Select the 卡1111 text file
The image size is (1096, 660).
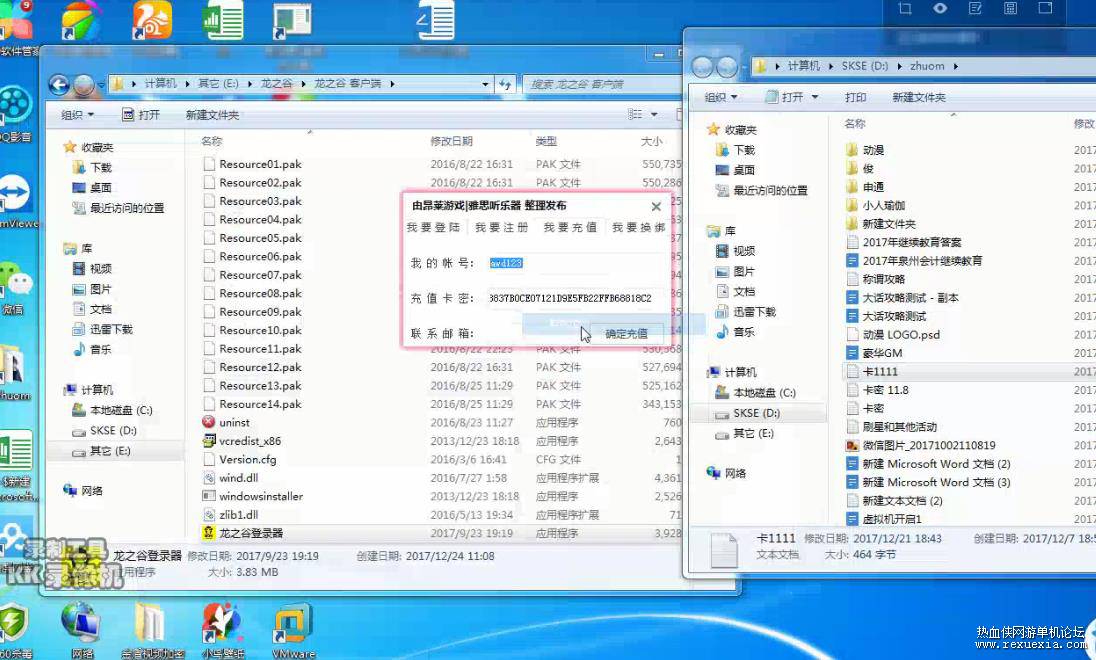[x=880, y=372]
